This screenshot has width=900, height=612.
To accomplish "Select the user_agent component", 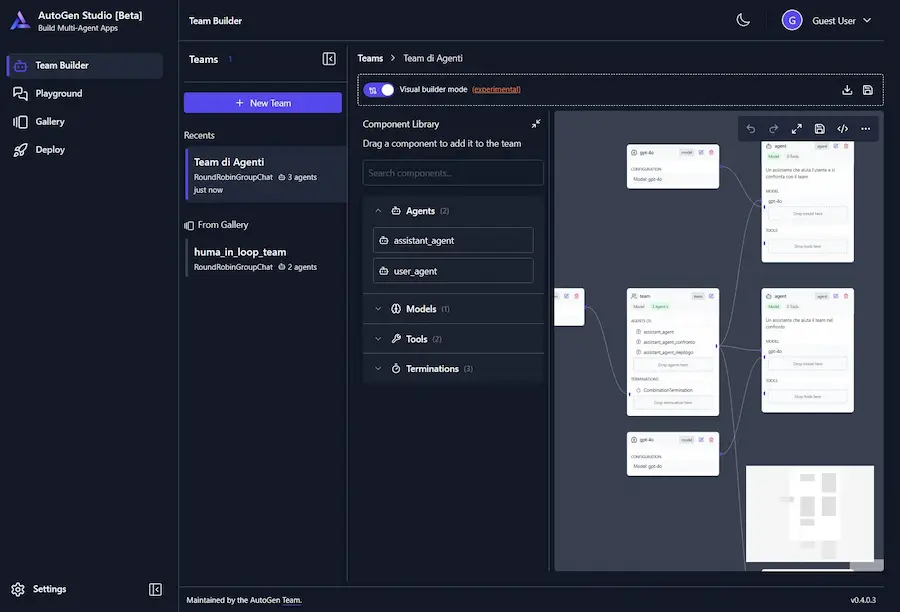I will pos(453,270).
